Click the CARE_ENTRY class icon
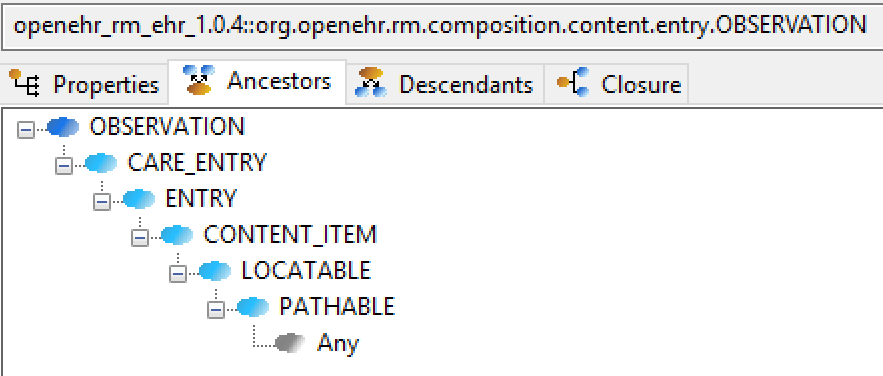This screenshot has height=376, width=883. tap(101, 163)
